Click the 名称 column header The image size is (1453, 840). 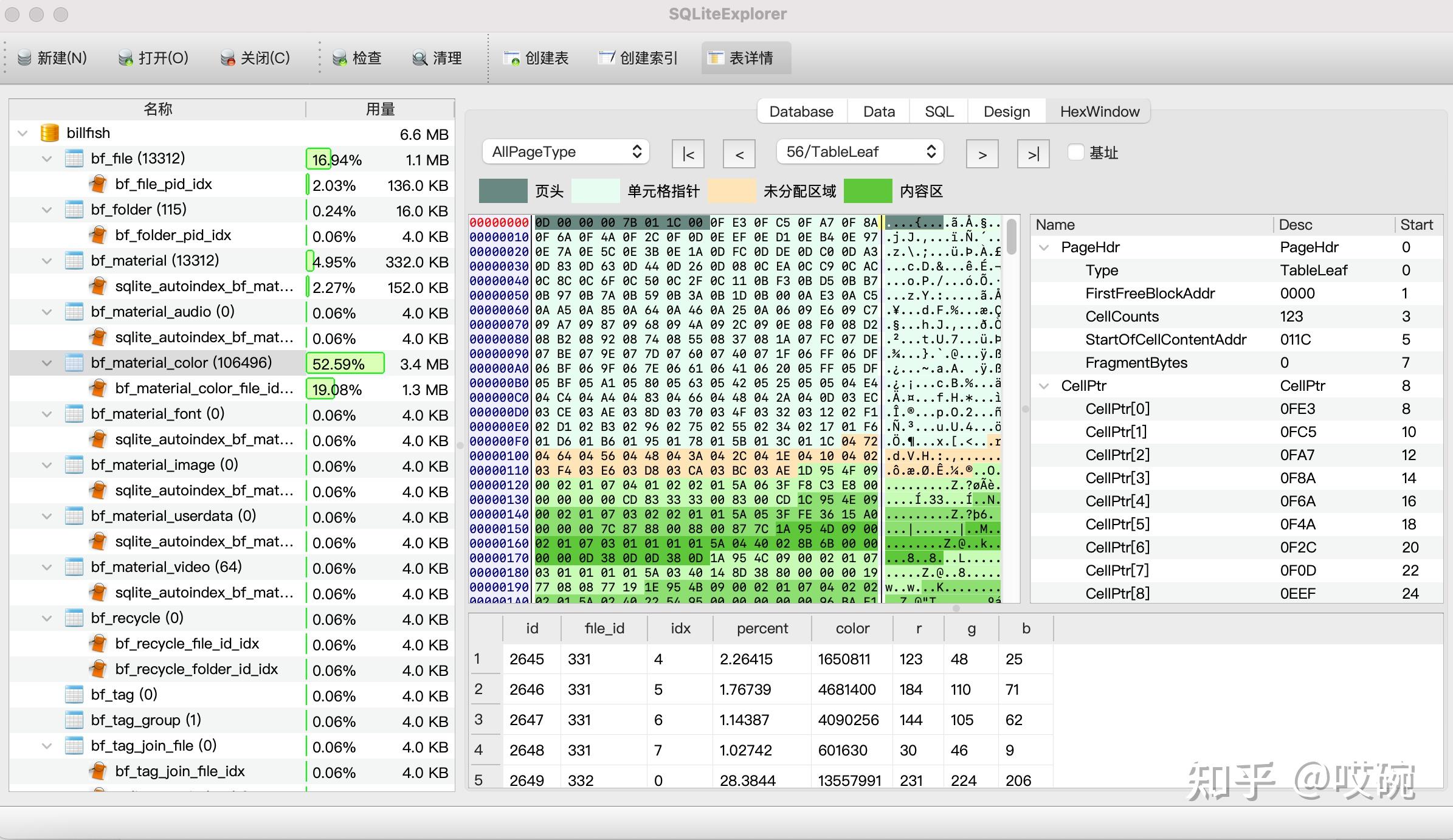click(x=158, y=109)
